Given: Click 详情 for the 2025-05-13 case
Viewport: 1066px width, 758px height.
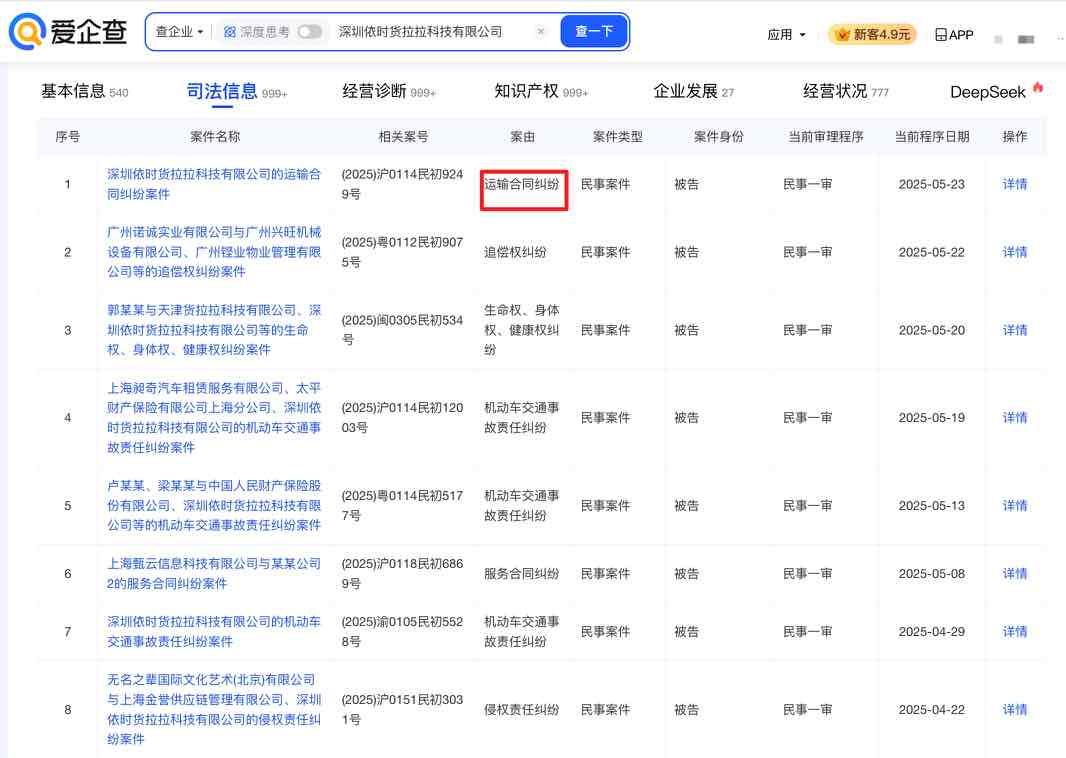Looking at the screenshot, I should tap(1014, 505).
